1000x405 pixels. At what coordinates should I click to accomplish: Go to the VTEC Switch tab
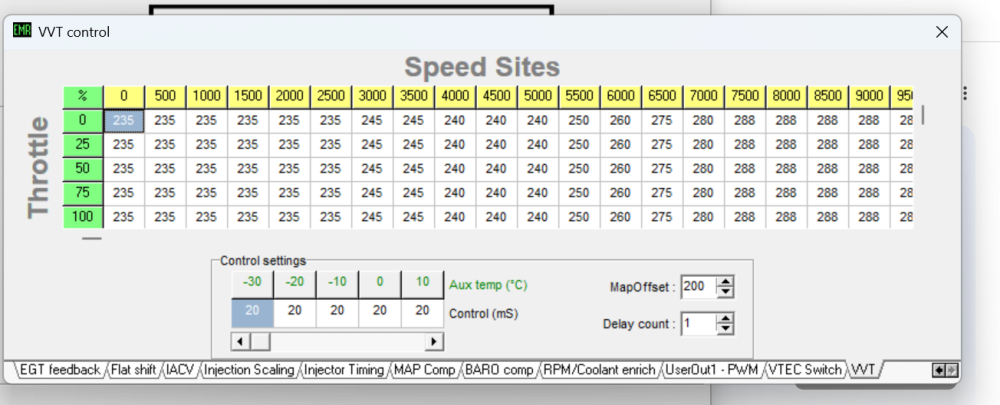click(805, 370)
